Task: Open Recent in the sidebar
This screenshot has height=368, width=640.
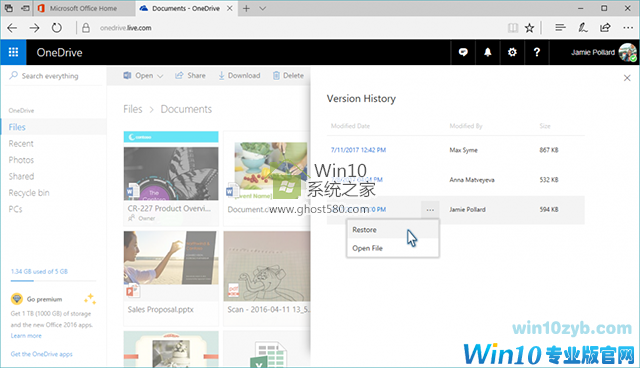Action: click(x=21, y=144)
